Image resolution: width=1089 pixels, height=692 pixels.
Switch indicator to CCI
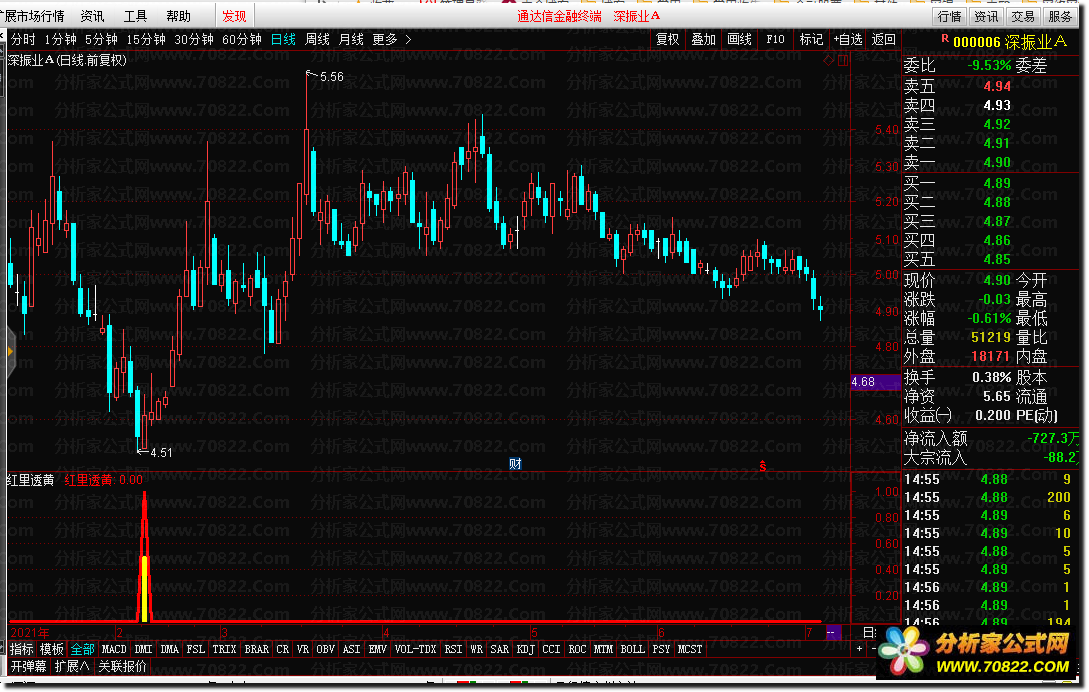tap(551, 649)
